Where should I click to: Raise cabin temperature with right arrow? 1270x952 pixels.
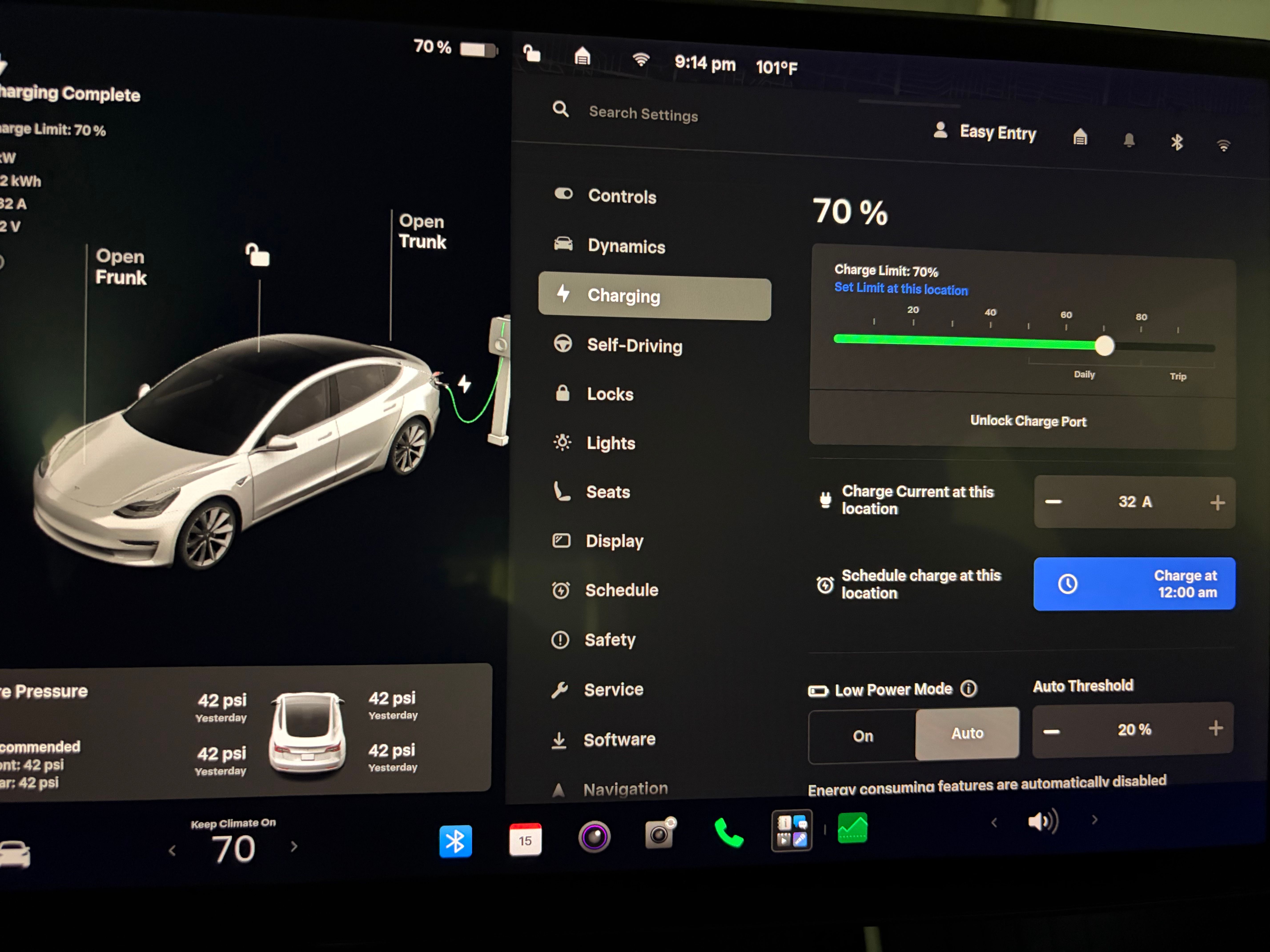(294, 846)
